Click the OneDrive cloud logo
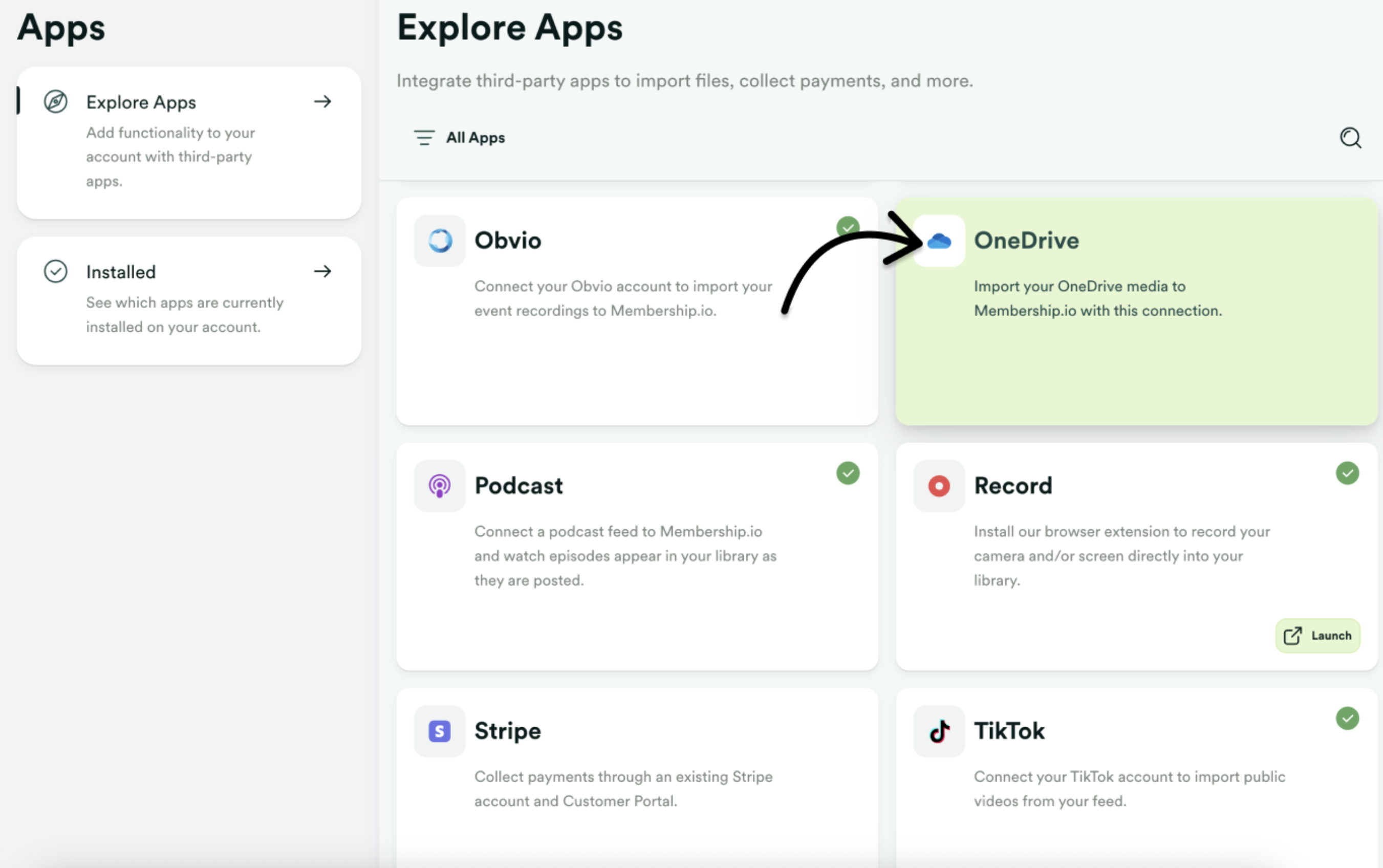The height and width of the screenshot is (868, 1383). click(x=939, y=241)
